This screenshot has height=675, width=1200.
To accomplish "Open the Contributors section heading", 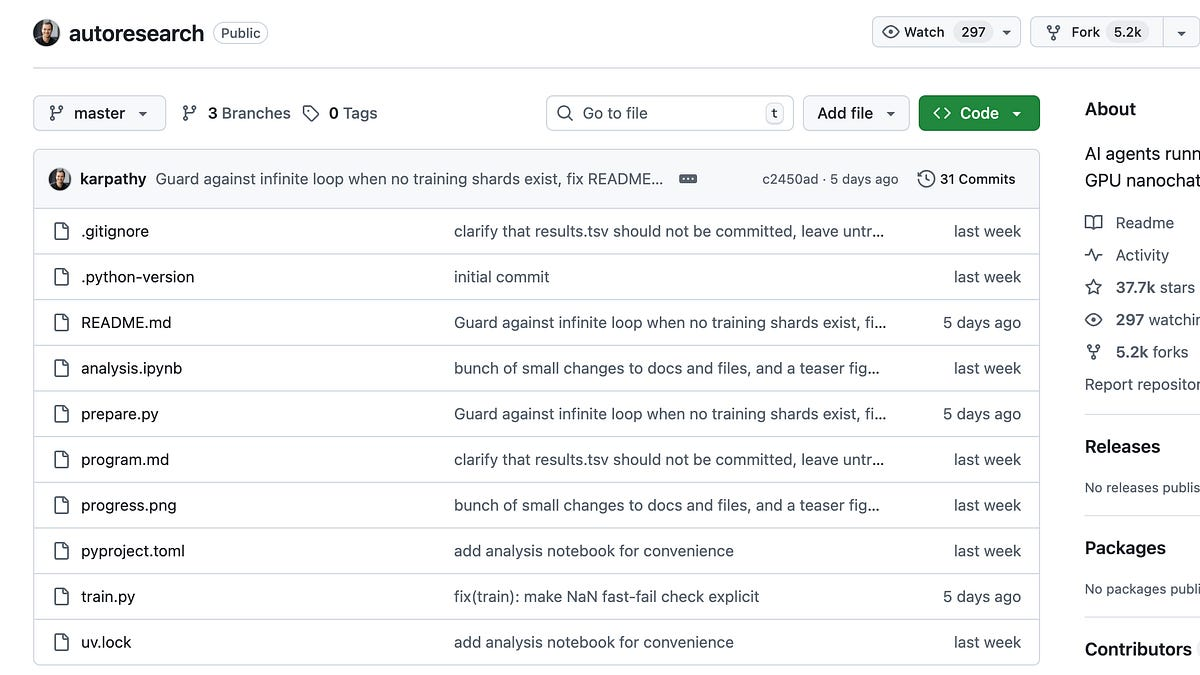I will pyautogui.click(x=1138, y=649).
